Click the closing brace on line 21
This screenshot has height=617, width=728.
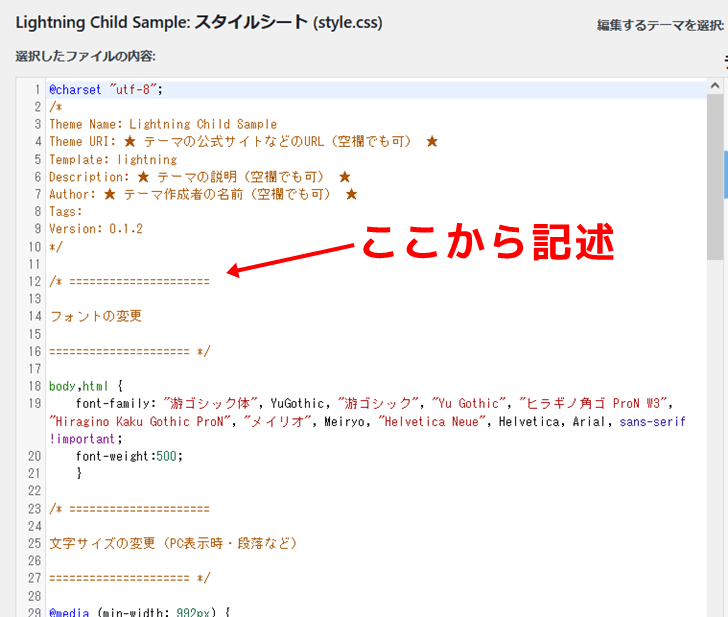coord(79,474)
